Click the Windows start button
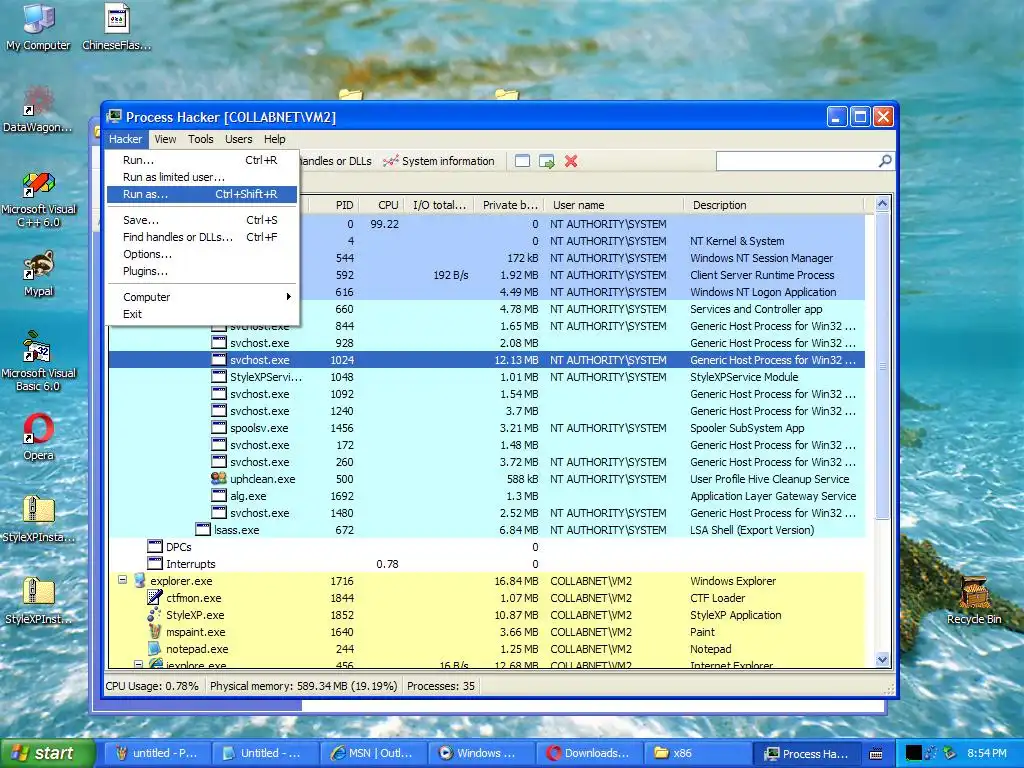Viewport: 1024px width, 768px height. [x=47, y=753]
